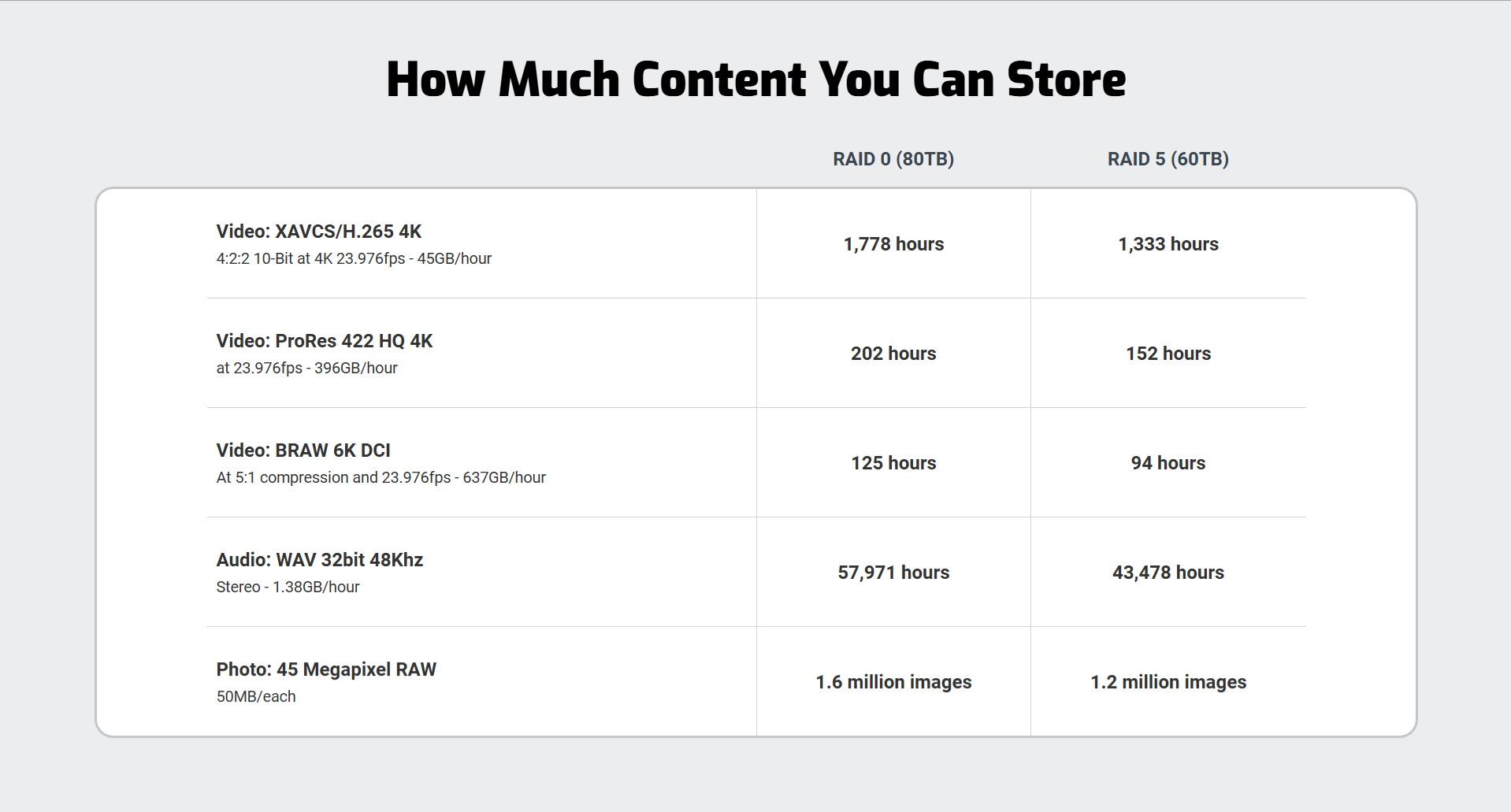The width and height of the screenshot is (1511, 812).
Task: Click the '1,333 hours' cell
Action: 1168,244
